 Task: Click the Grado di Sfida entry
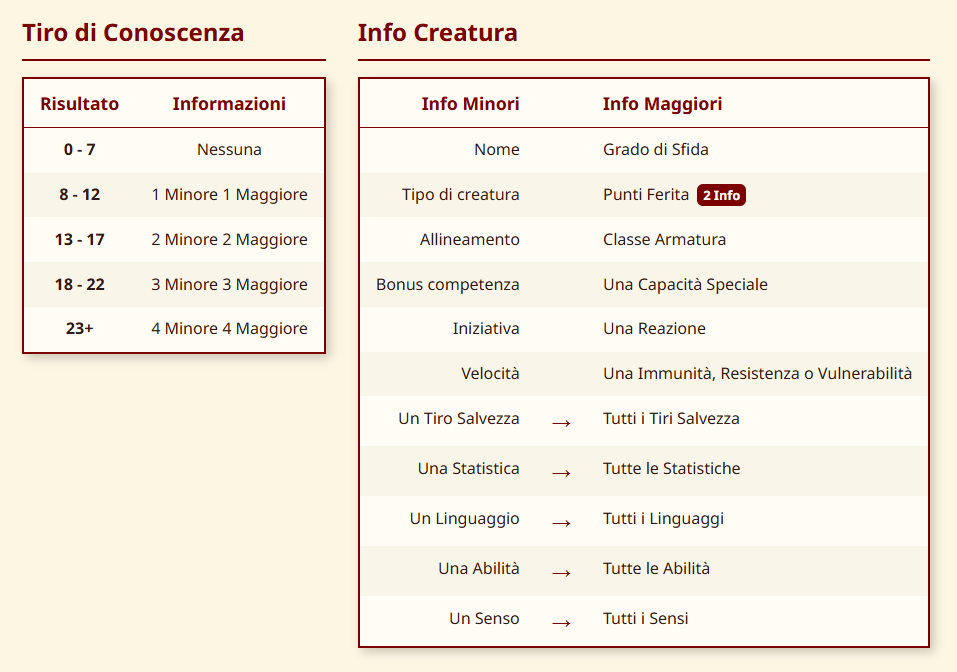point(655,150)
